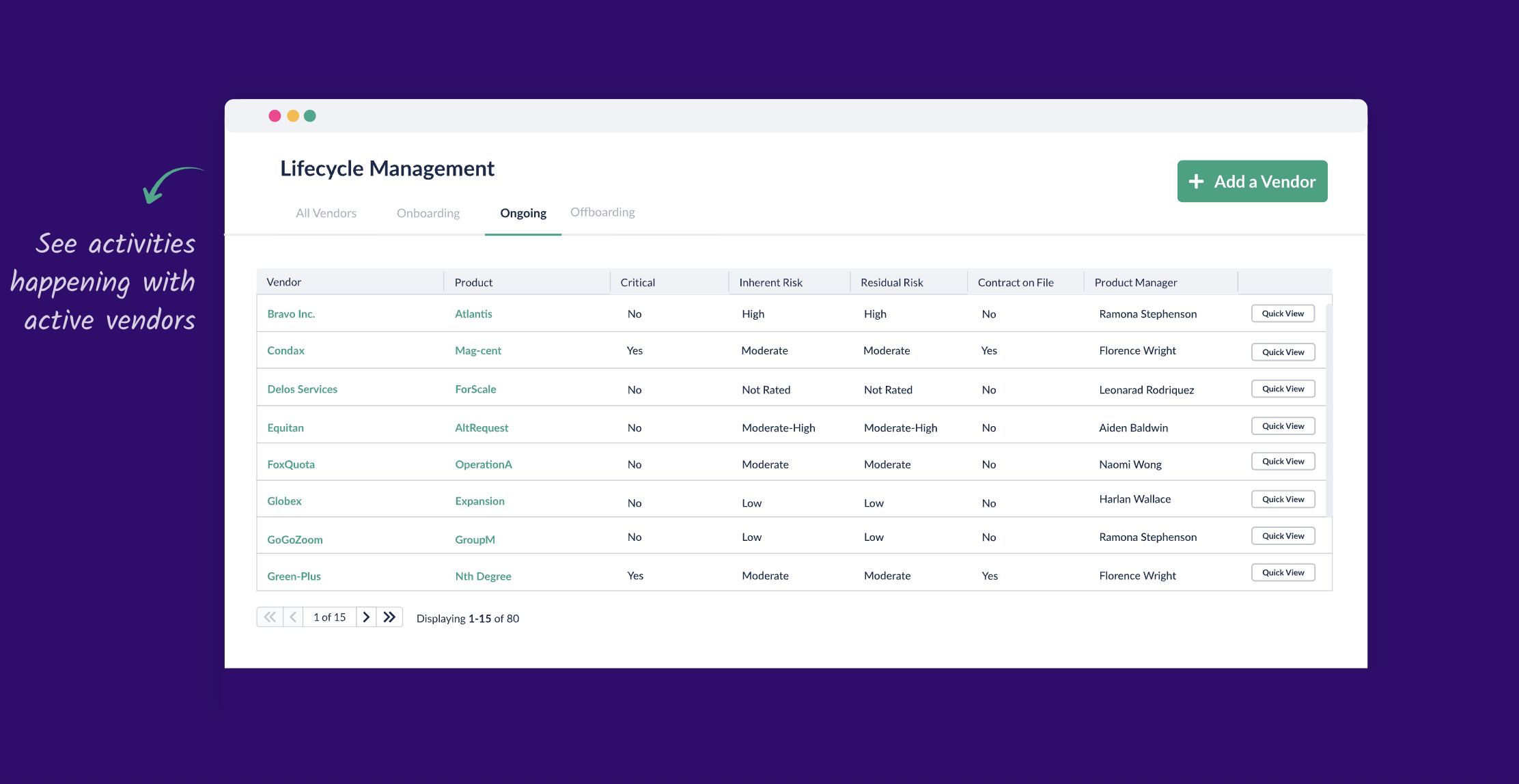Click the previous page arrow
The width and height of the screenshot is (1519, 784).
point(293,617)
